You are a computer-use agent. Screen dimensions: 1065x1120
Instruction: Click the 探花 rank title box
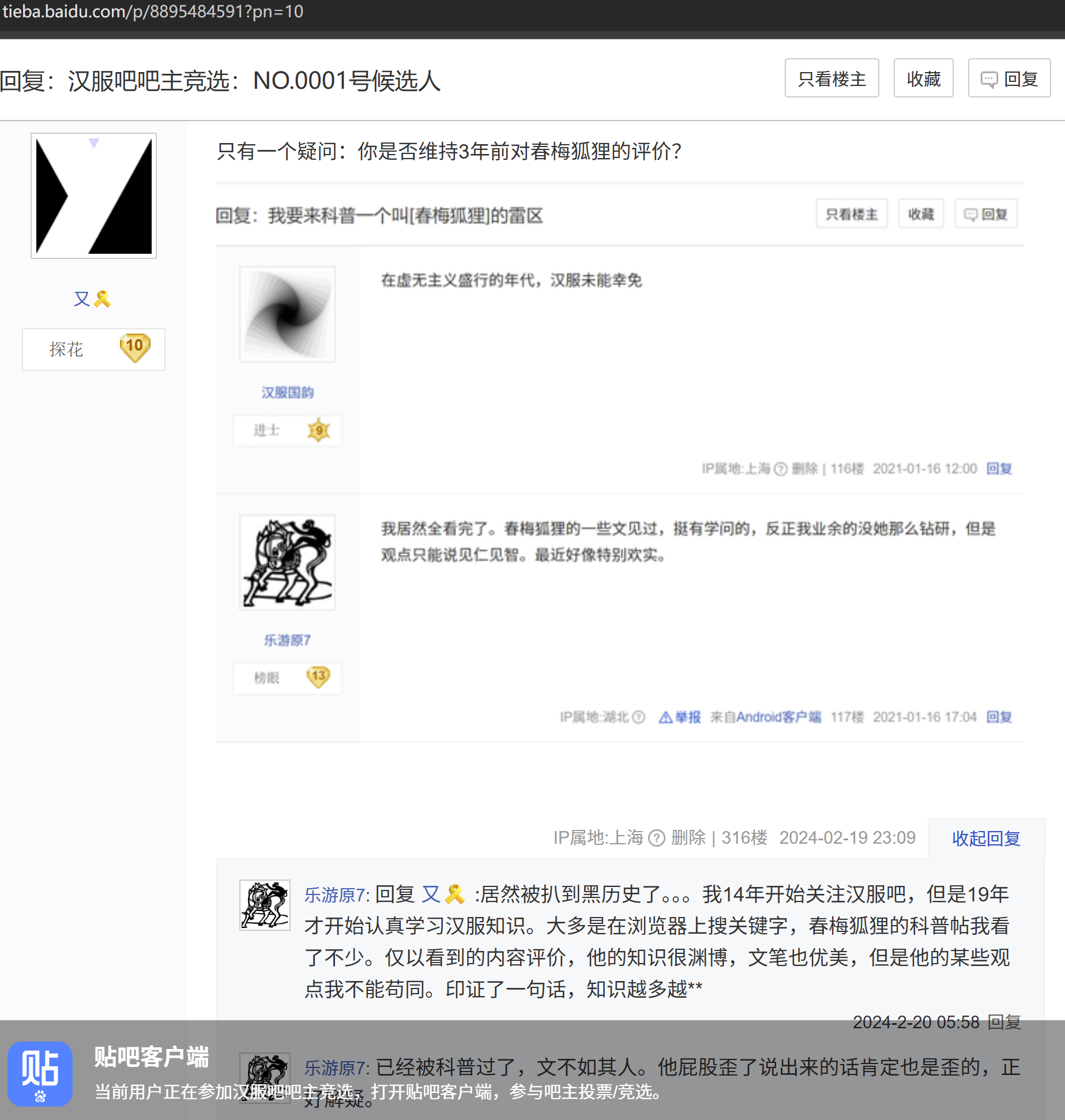tap(93, 349)
